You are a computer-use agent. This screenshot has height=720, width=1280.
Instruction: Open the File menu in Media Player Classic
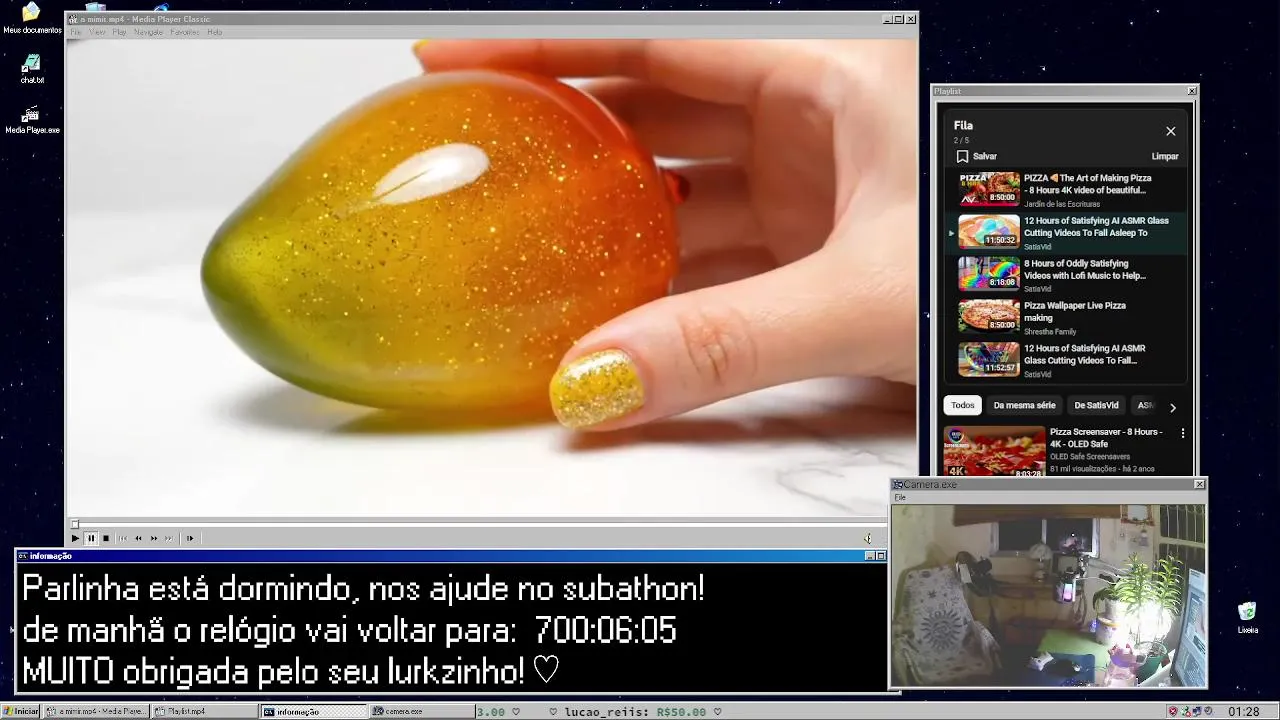(75, 32)
